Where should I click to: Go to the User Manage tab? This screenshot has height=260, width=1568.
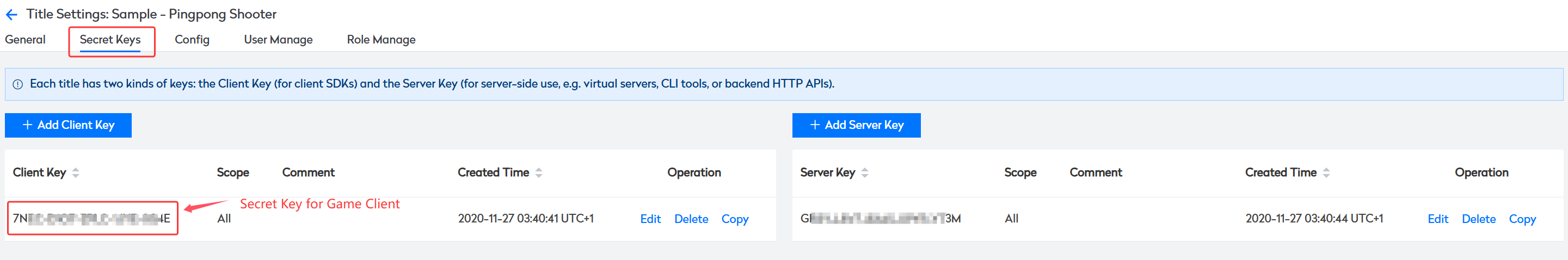click(278, 40)
